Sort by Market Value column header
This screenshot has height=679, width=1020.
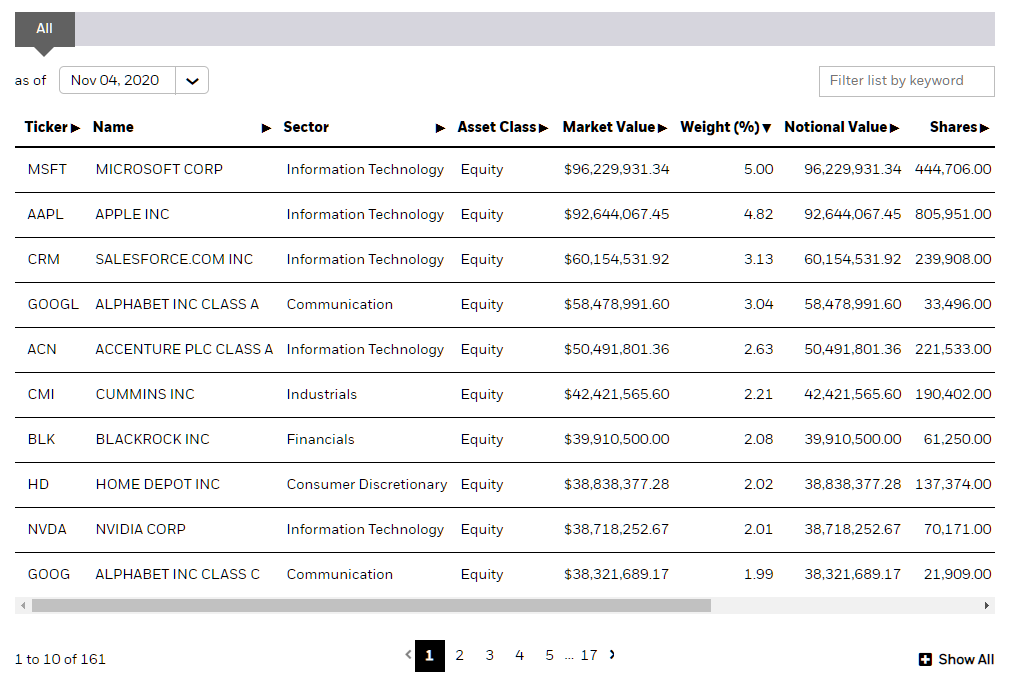615,127
